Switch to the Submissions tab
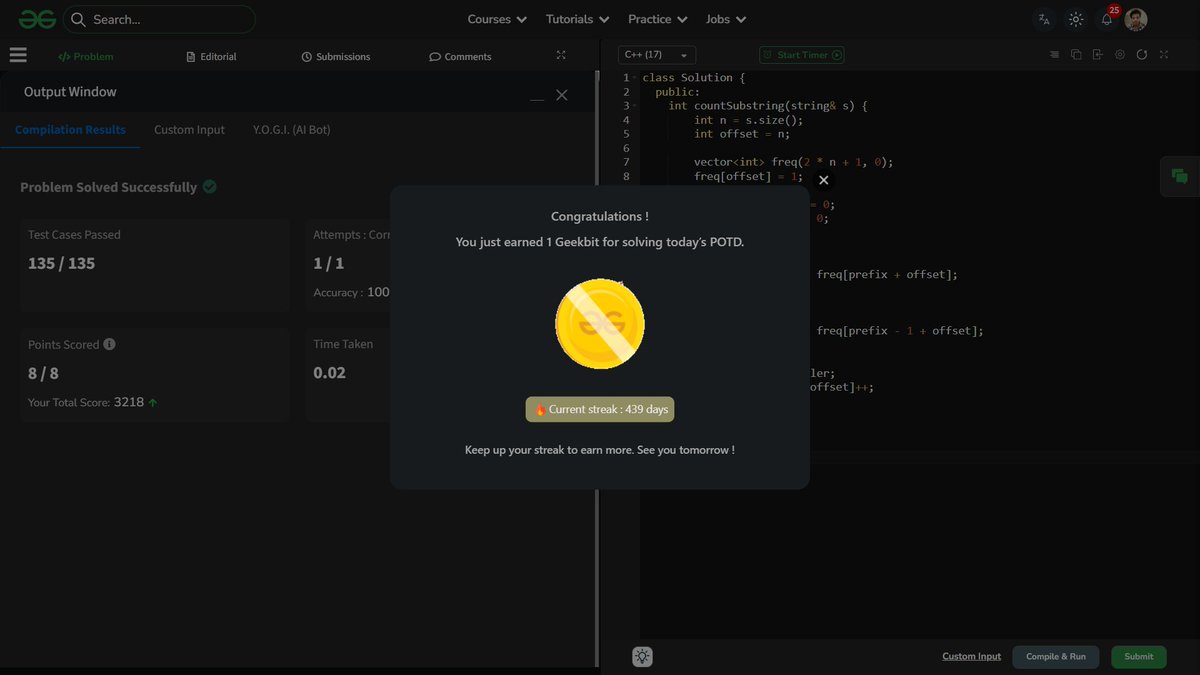 click(336, 57)
